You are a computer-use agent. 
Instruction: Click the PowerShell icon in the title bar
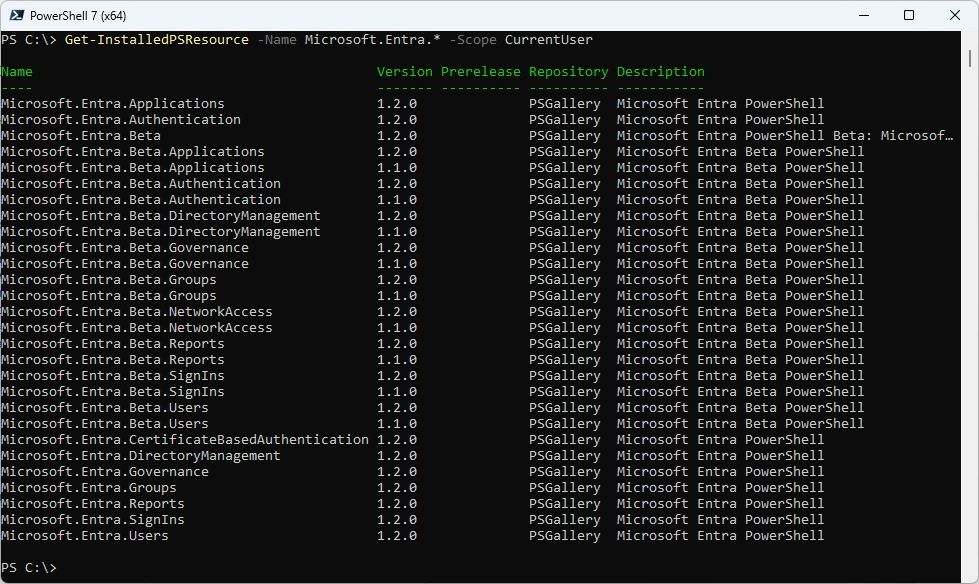coord(16,15)
